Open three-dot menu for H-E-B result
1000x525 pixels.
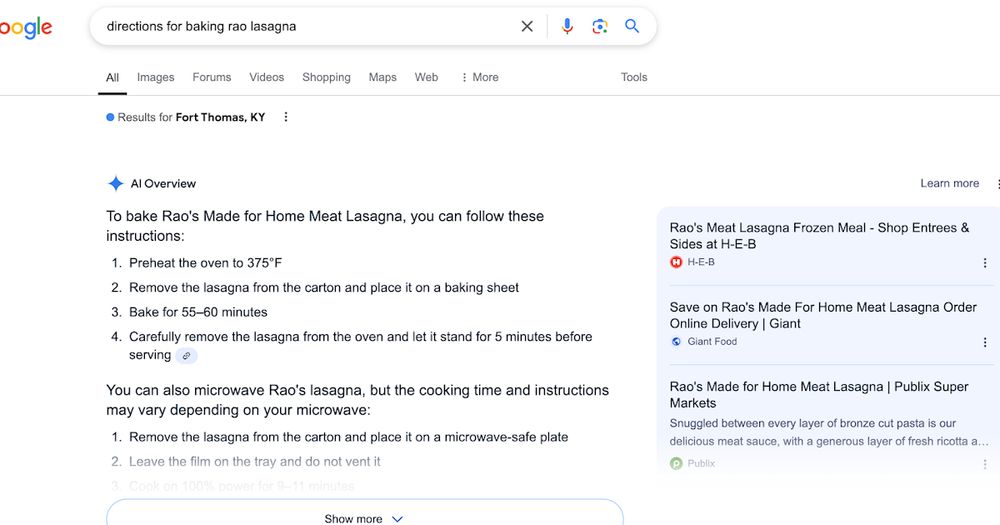click(985, 263)
